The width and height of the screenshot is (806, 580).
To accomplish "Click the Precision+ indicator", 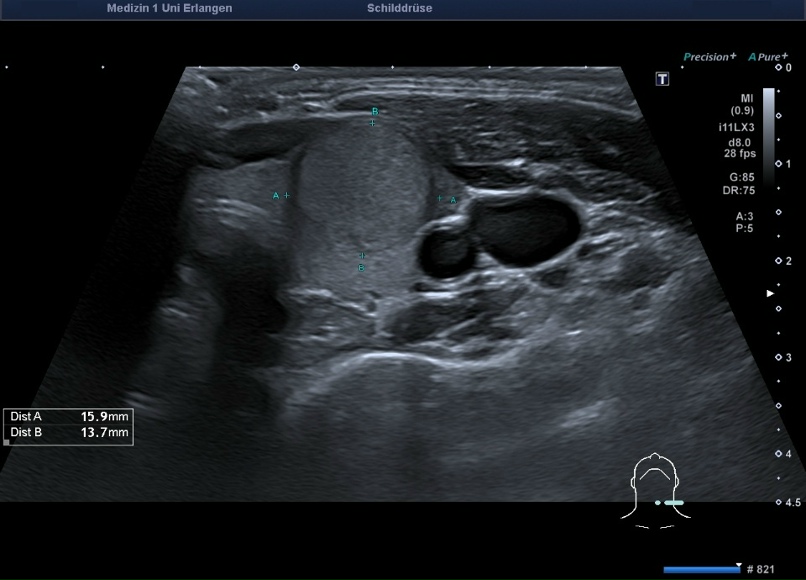I will [x=709, y=57].
